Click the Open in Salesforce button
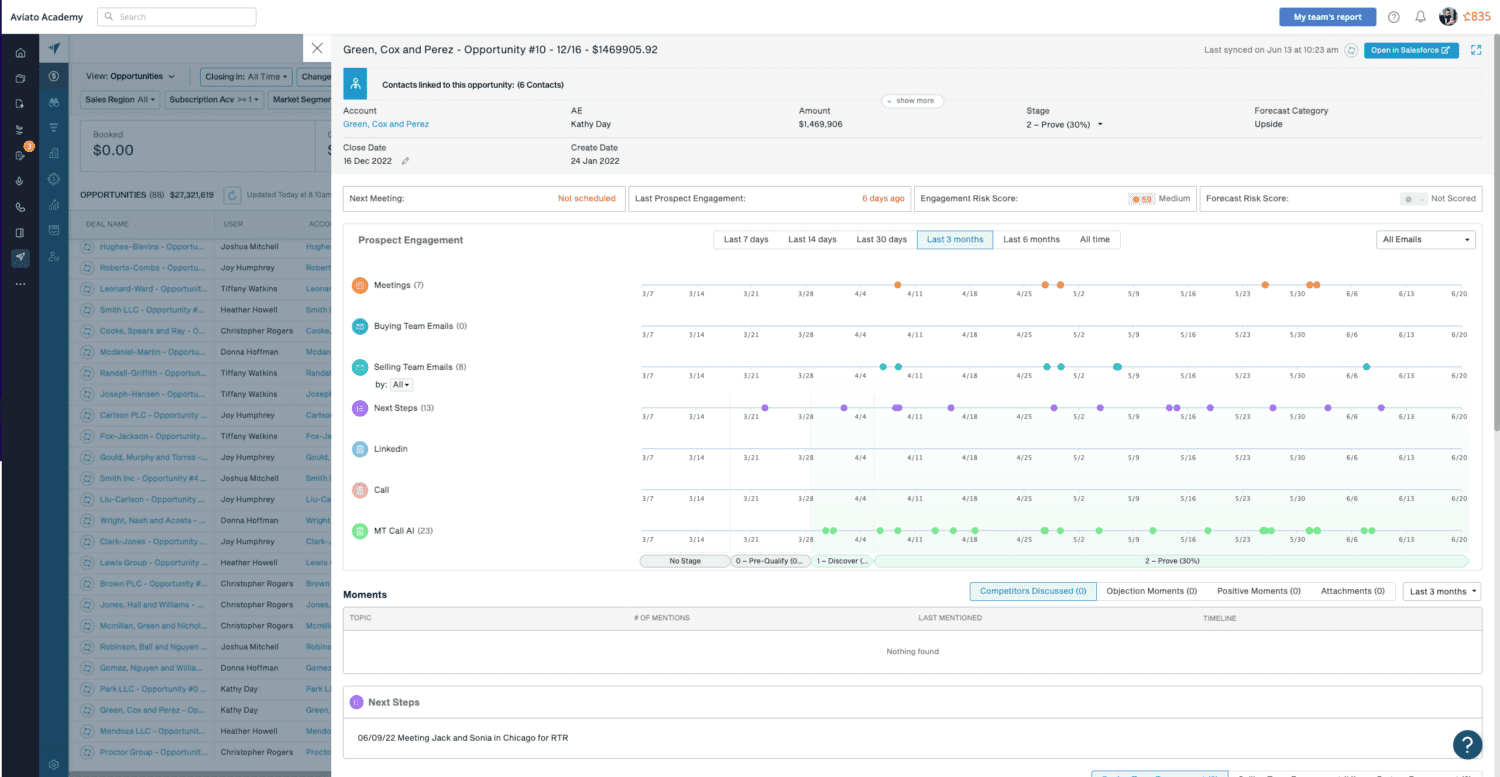Screen dimensions: 1500x777 coord(1411,50)
